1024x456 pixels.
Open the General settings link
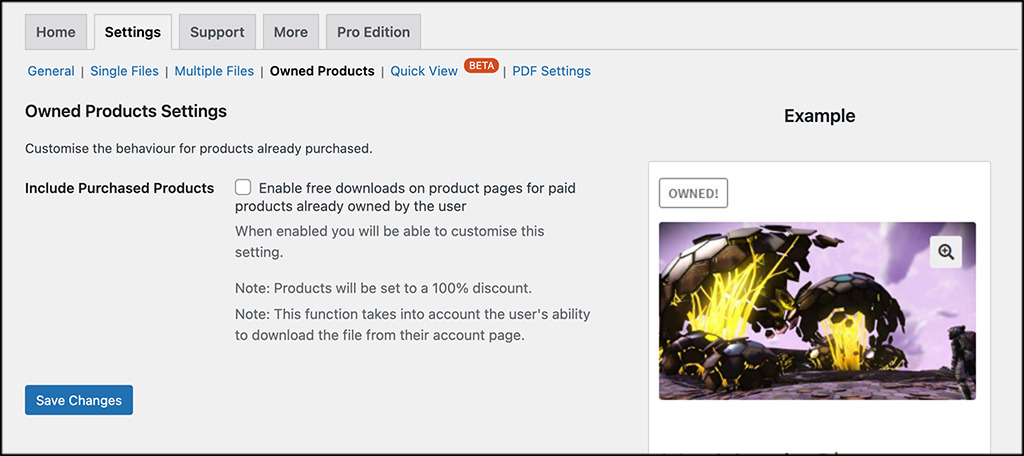[x=51, y=71]
